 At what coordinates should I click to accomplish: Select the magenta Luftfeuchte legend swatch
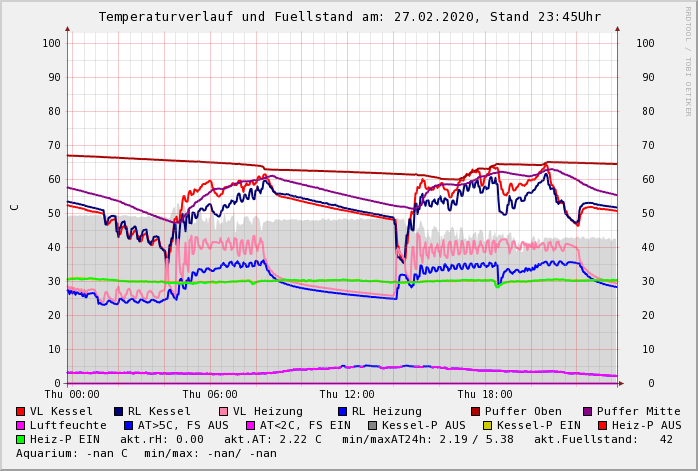pos(21,425)
